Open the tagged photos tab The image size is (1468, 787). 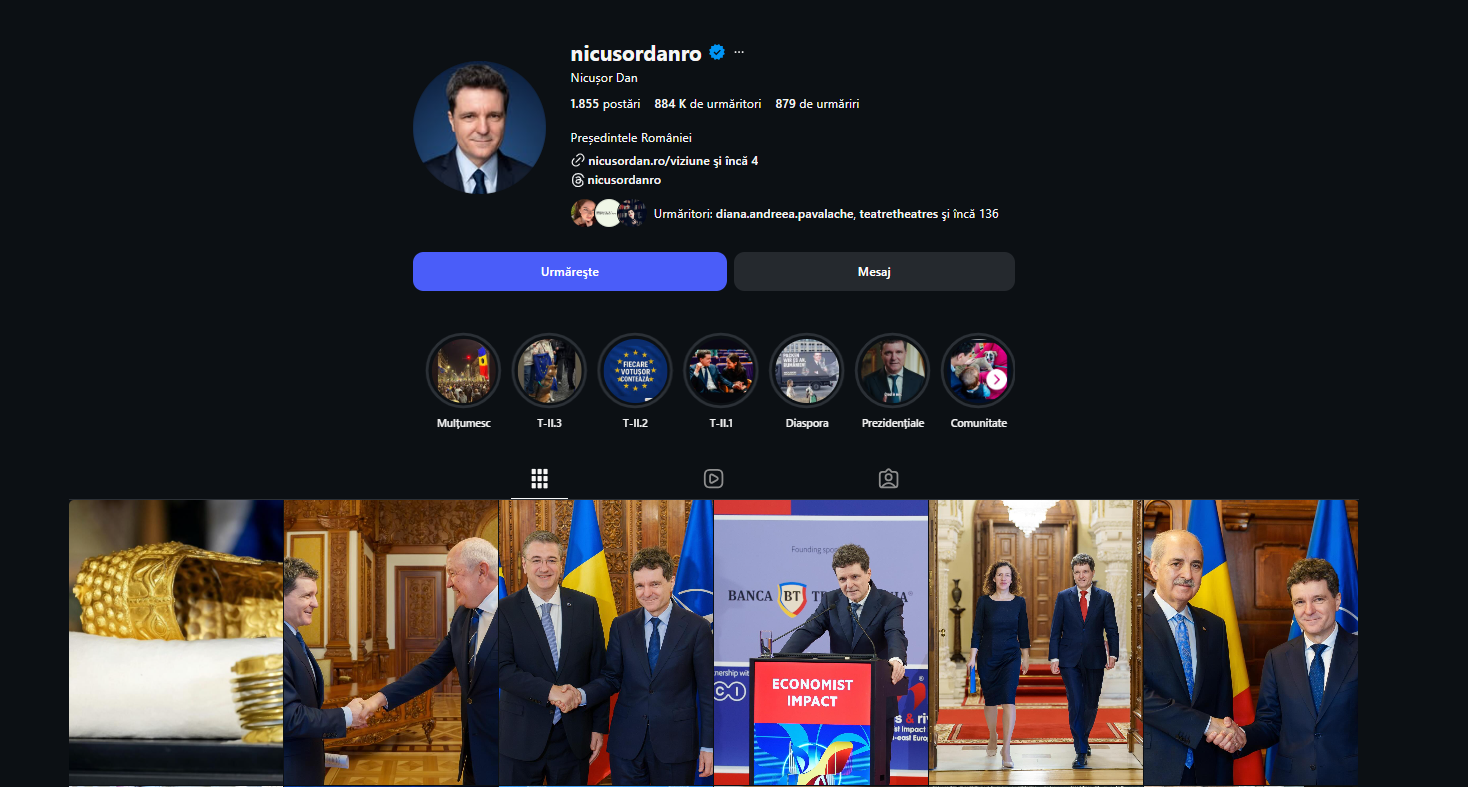pyautogui.click(x=888, y=478)
